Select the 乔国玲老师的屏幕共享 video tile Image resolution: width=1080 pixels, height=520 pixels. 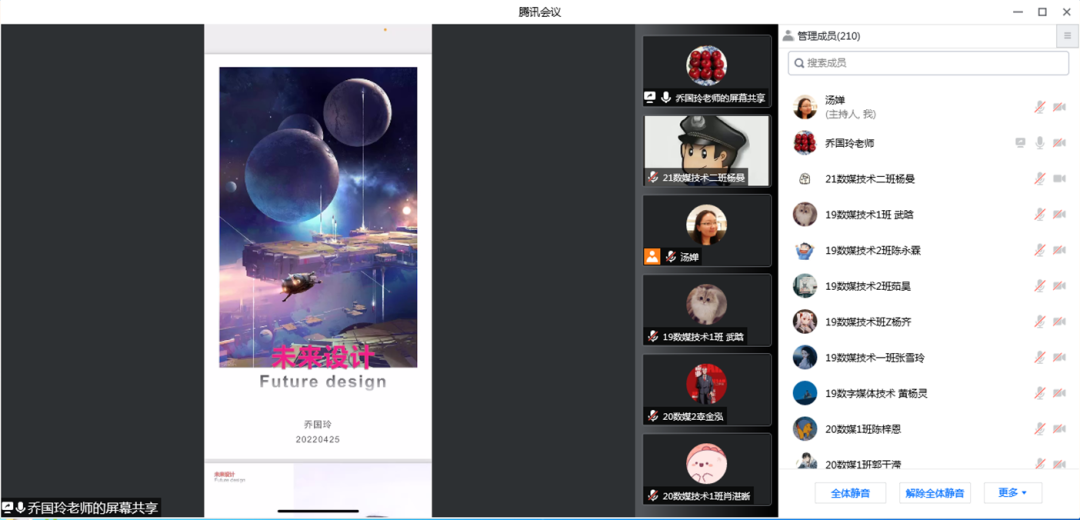tap(707, 71)
